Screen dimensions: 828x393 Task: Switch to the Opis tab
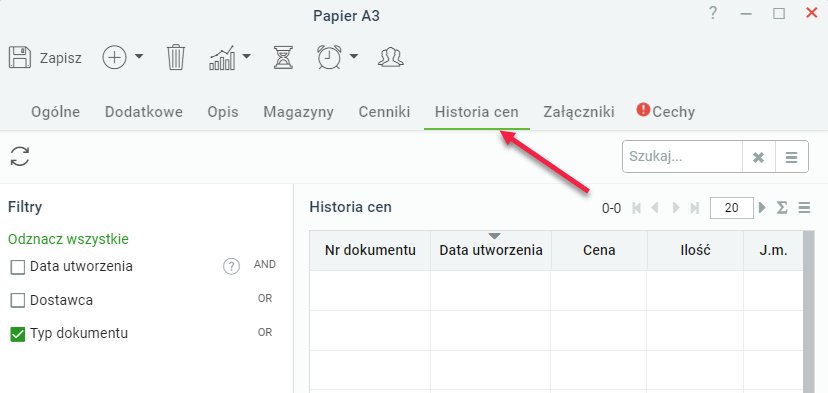coord(223,112)
